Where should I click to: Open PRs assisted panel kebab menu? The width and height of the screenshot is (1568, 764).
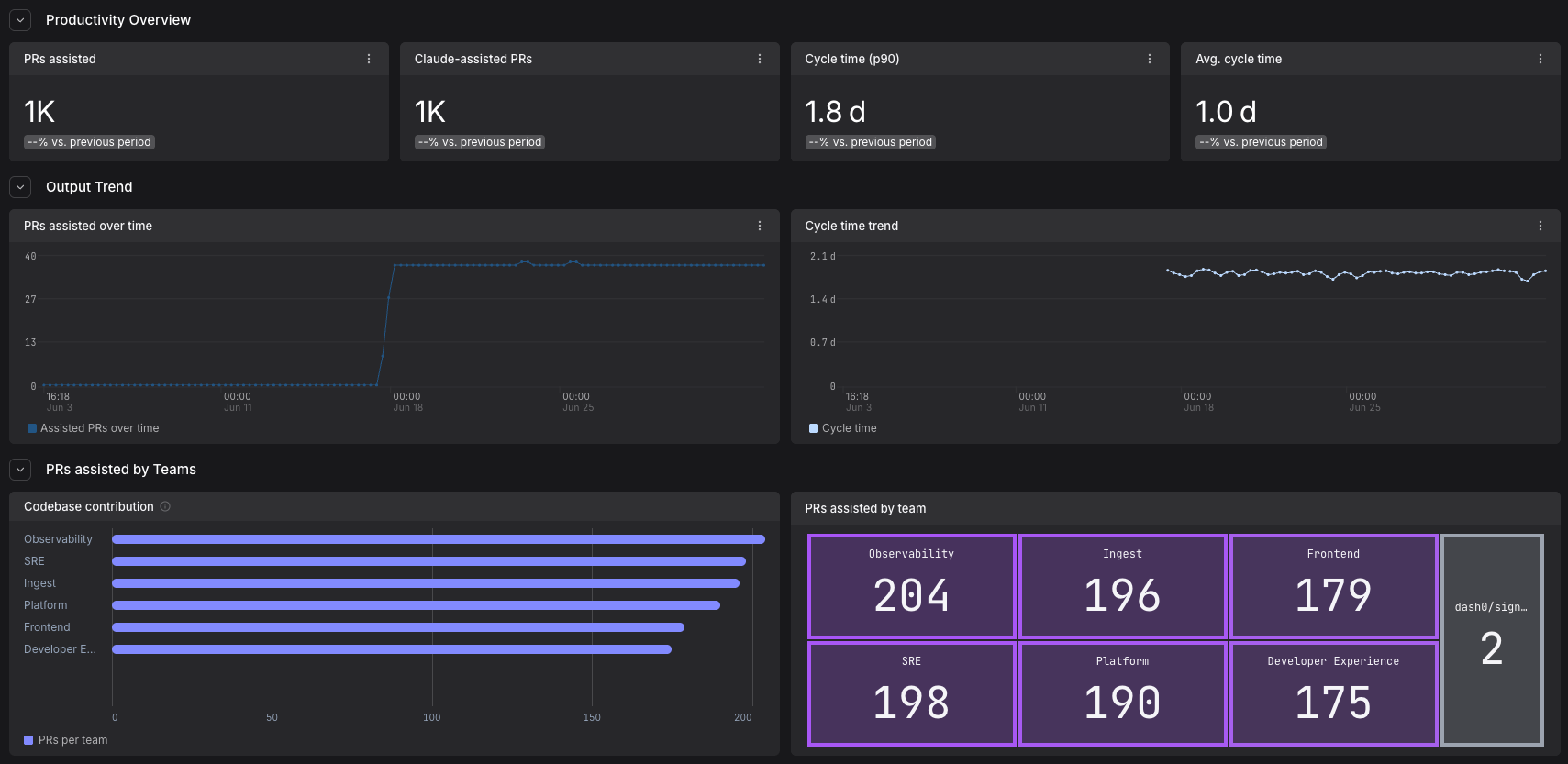click(x=369, y=59)
